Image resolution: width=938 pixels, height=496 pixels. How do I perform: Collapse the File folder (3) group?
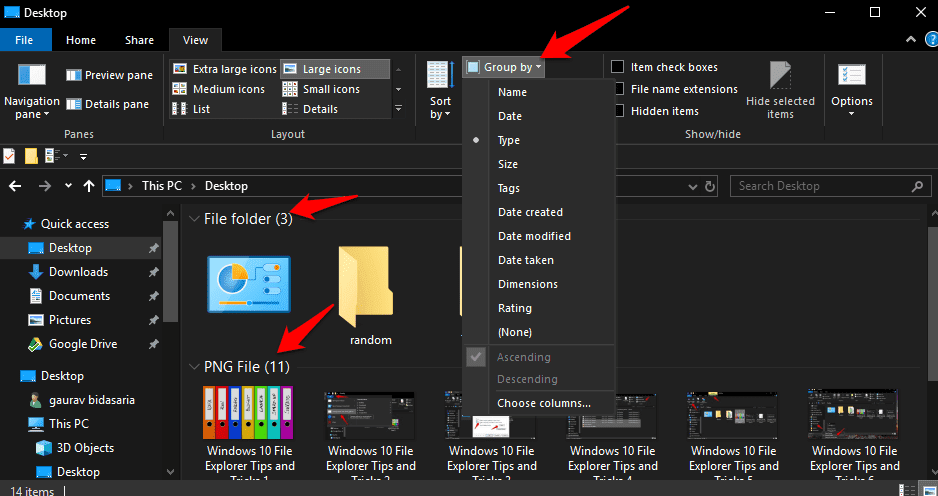coord(194,219)
